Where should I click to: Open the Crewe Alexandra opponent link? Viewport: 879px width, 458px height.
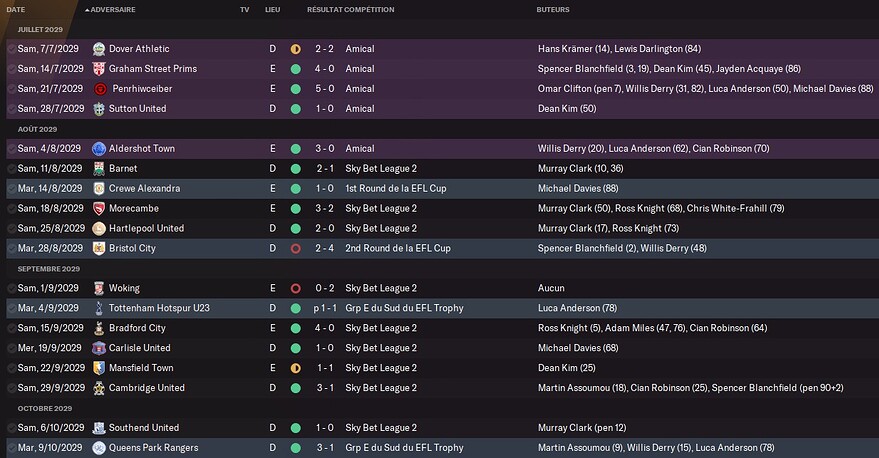[145, 188]
